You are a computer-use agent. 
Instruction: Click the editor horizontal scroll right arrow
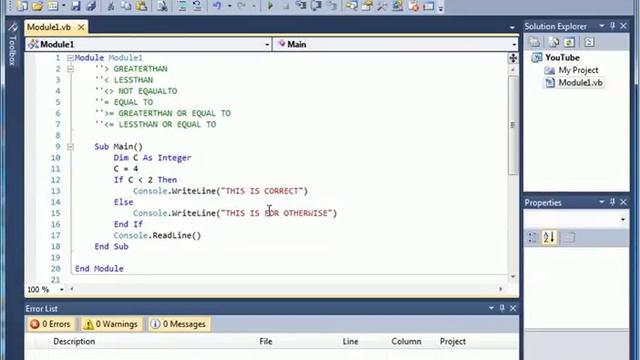point(501,289)
